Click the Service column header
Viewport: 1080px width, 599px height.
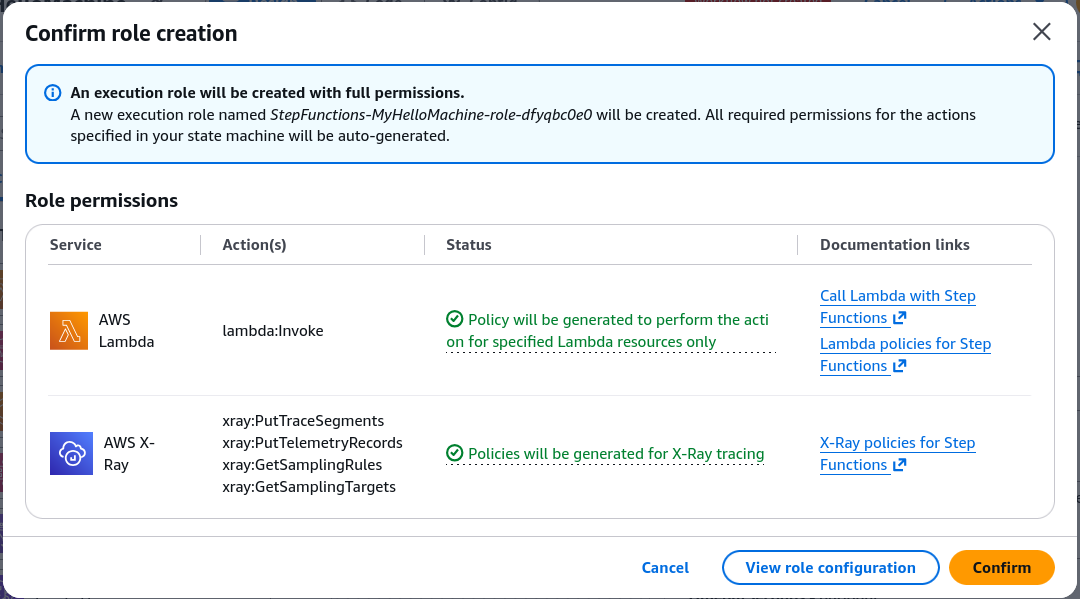(x=76, y=244)
